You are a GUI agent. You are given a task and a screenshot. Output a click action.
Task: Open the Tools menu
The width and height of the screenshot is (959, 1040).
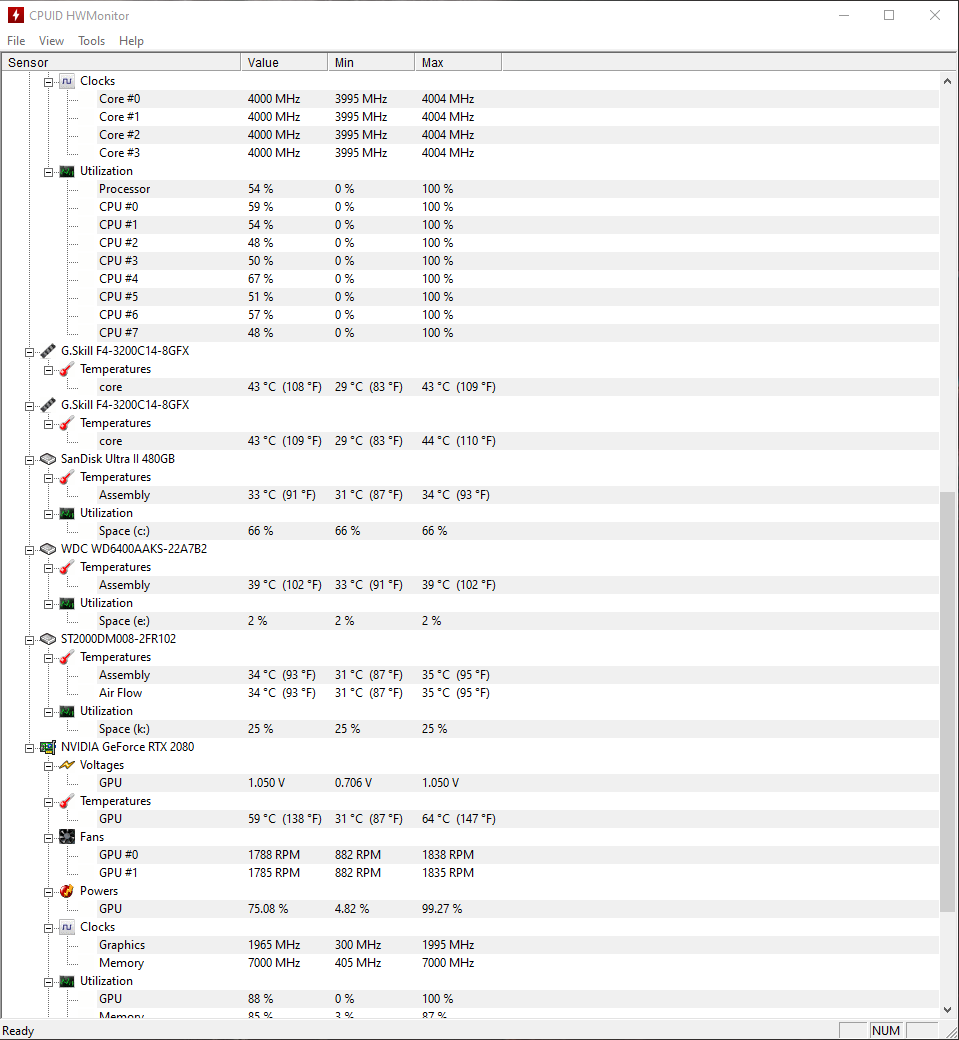coord(92,40)
